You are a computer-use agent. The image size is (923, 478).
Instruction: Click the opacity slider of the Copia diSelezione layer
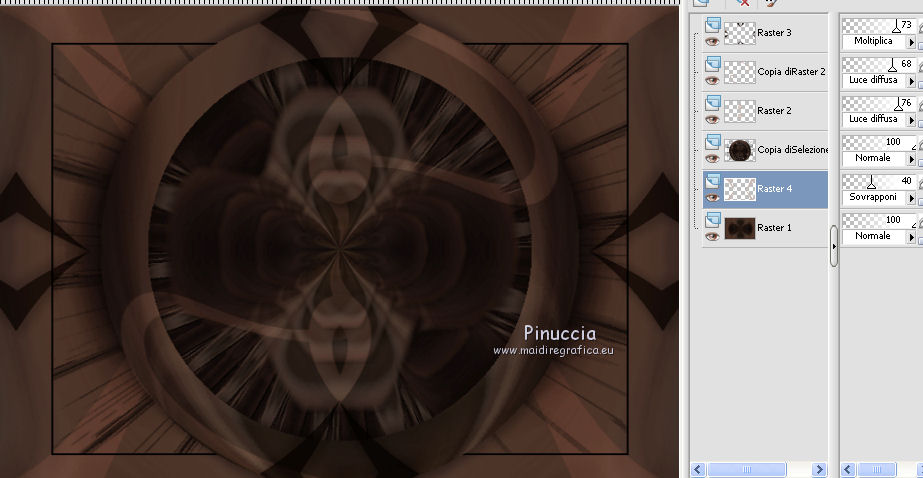tap(879, 142)
